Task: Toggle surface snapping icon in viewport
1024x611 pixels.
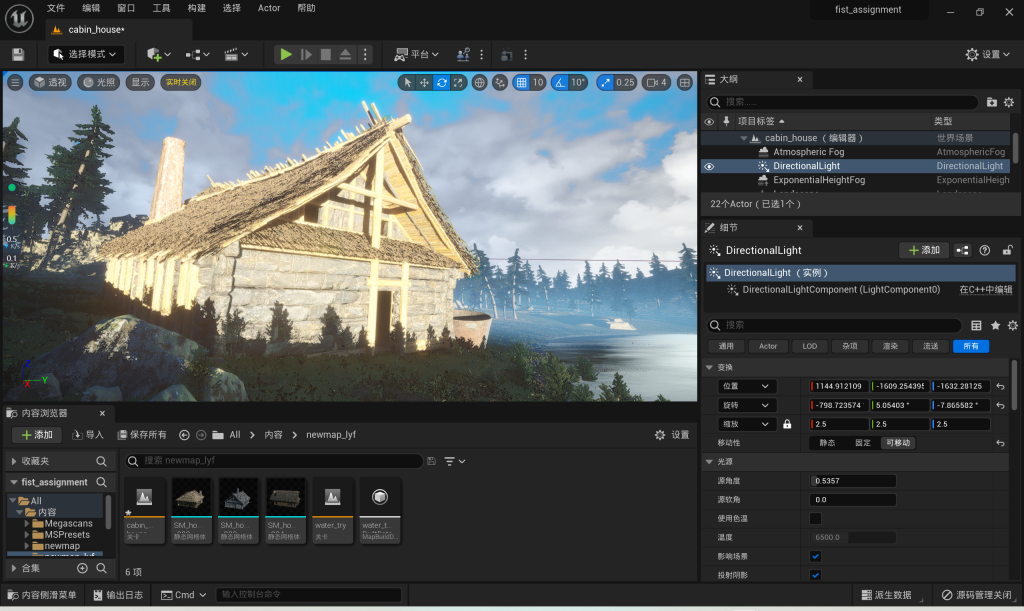Action: 500,82
